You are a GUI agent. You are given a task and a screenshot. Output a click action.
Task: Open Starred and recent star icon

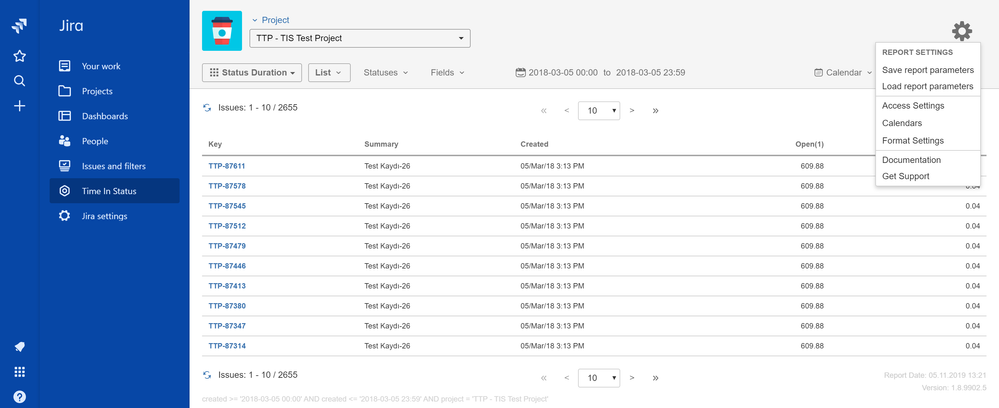tap(19, 56)
